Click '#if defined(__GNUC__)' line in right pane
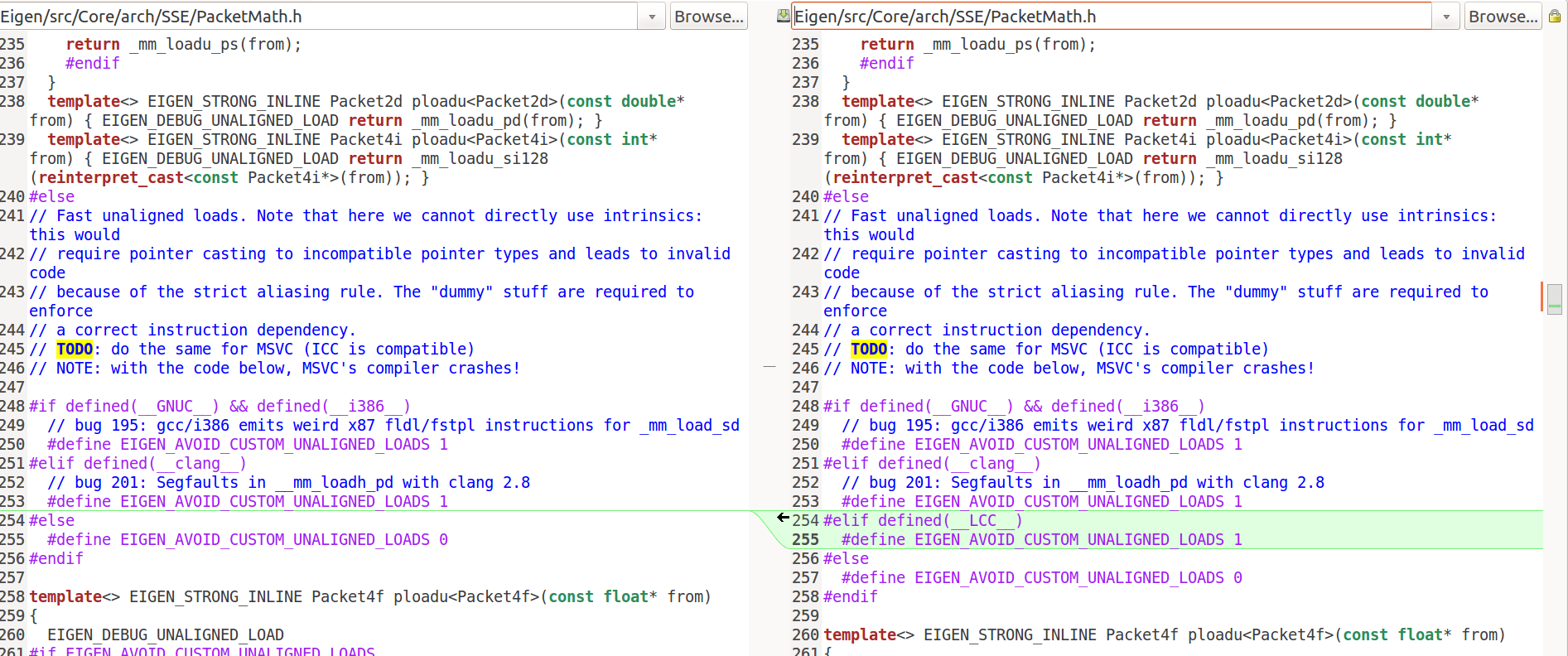The height and width of the screenshot is (656, 1568). [1015, 407]
